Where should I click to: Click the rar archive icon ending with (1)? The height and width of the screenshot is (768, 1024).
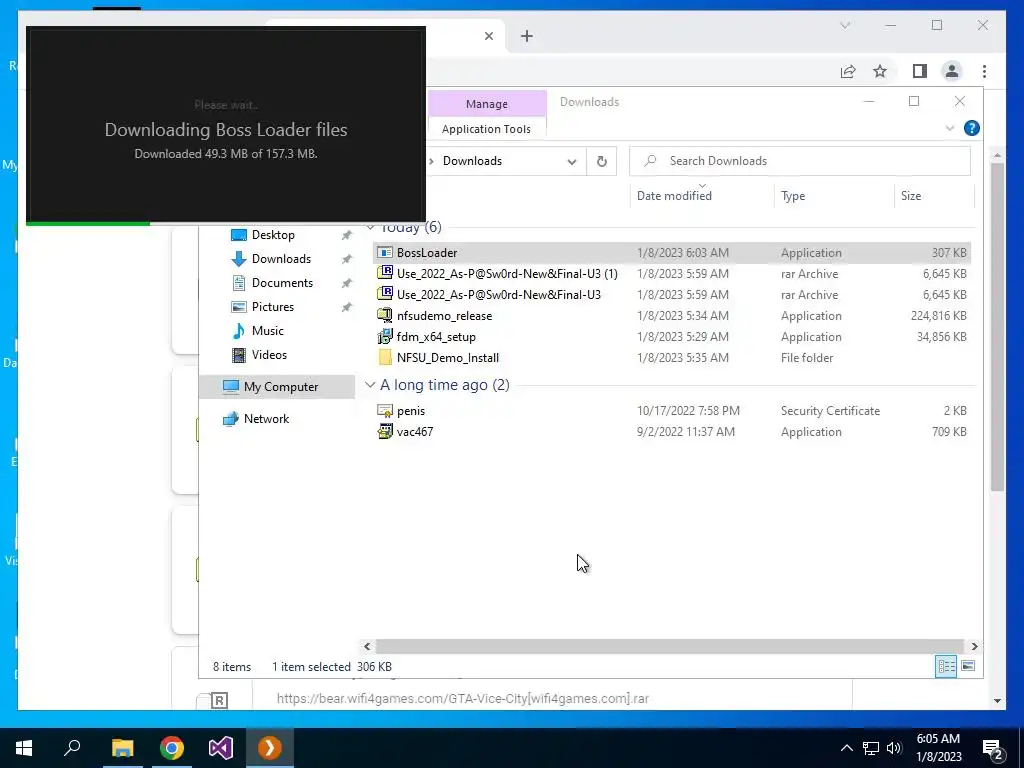tap(385, 273)
